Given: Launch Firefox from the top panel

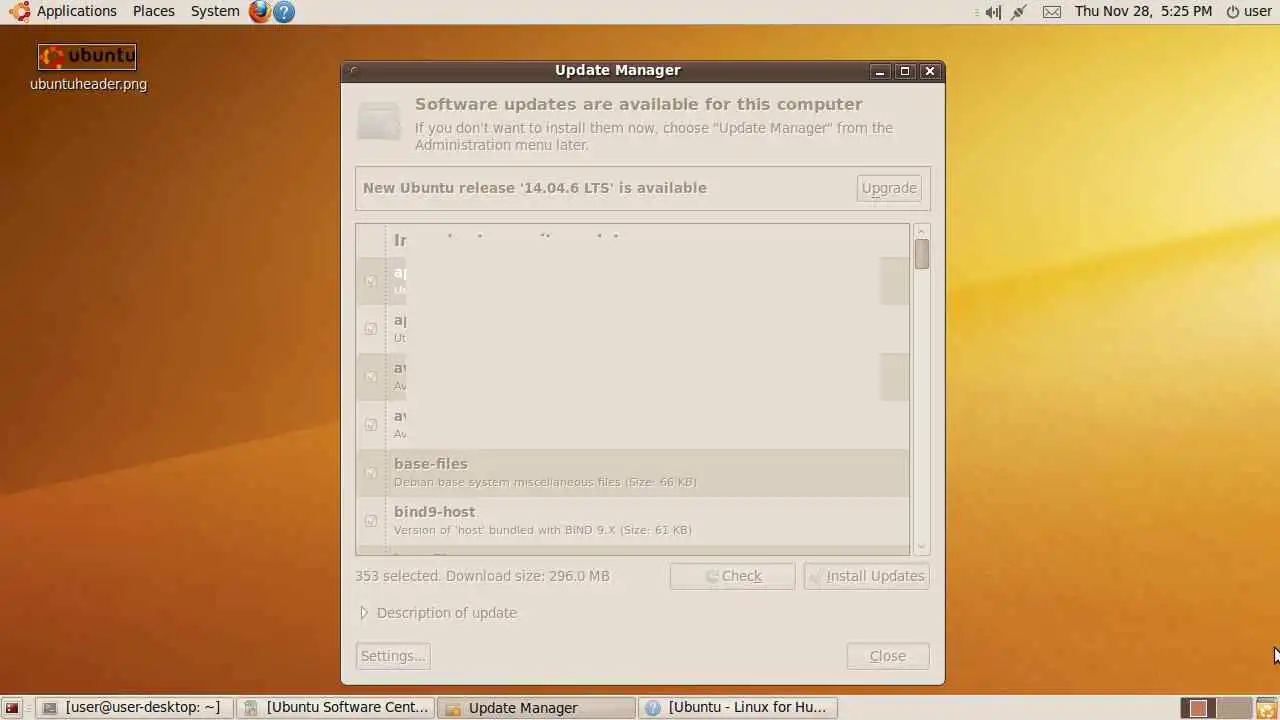Looking at the screenshot, I should (x=260, y=12).
